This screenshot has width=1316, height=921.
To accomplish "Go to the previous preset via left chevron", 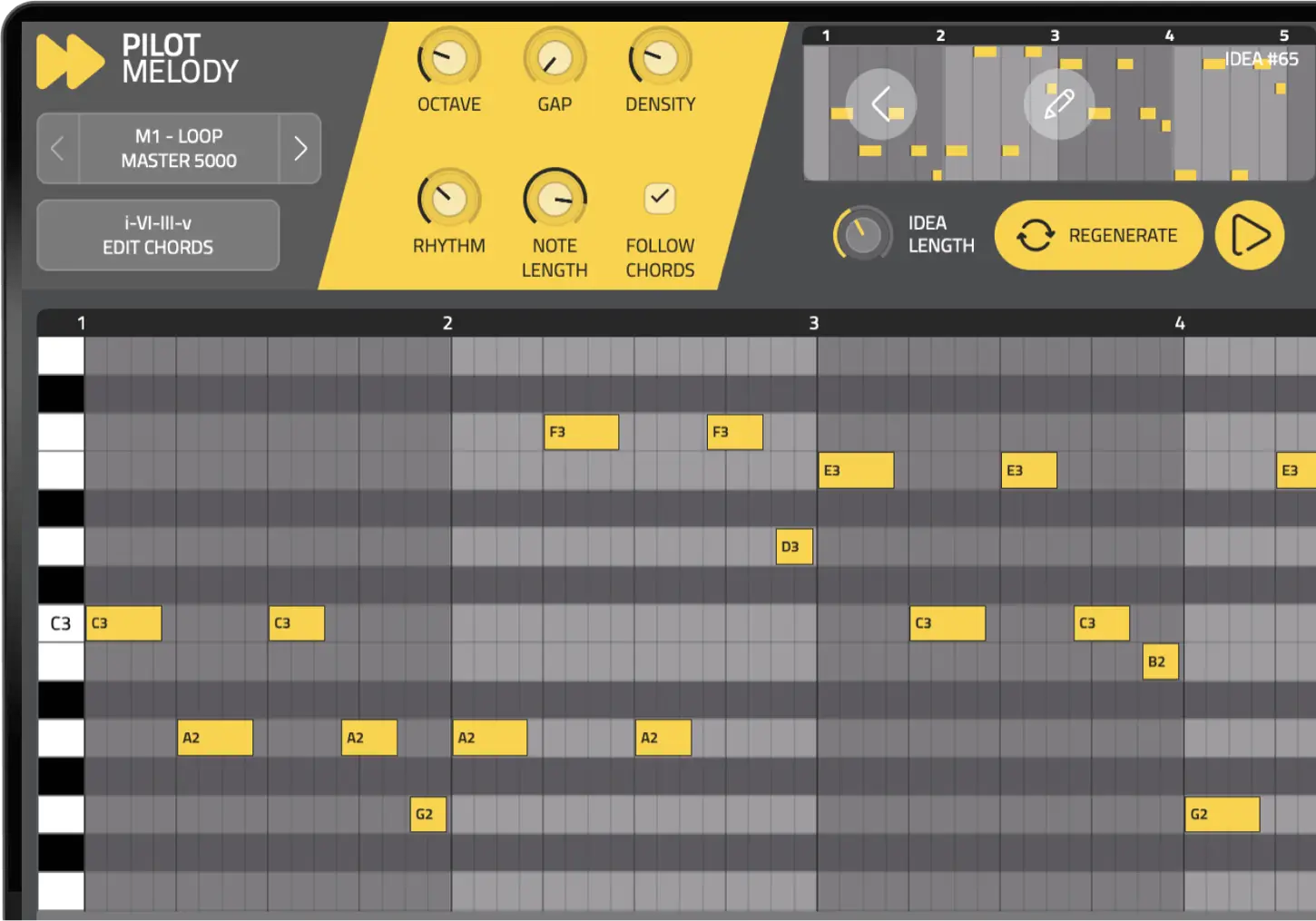I will click(x=56, y=148).
